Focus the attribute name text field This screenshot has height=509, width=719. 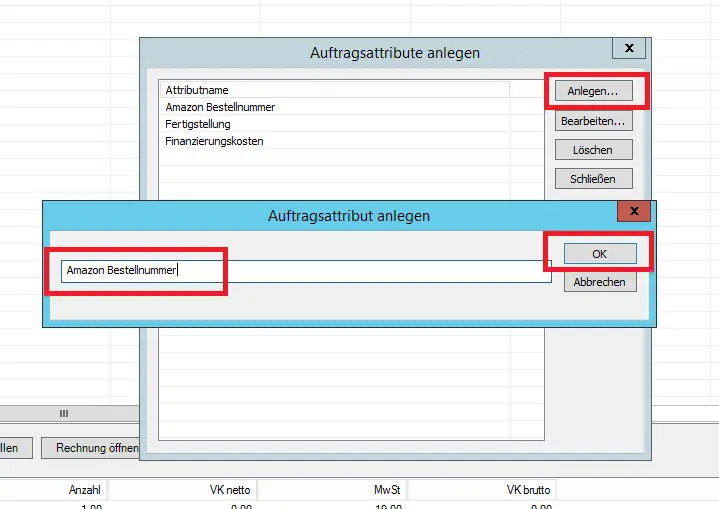pos(306,271)
